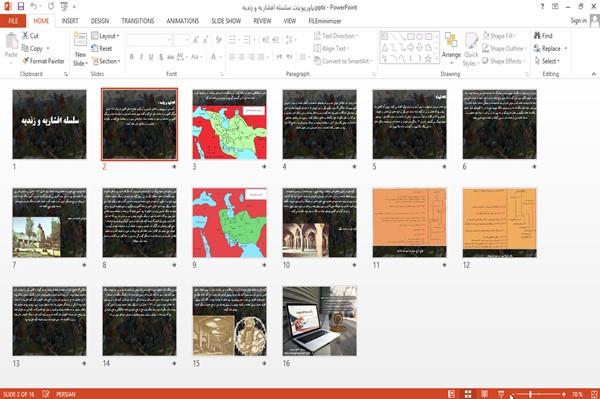
Task: Select slide 3 map thumbnail
Action: click(x=230, y=124)
